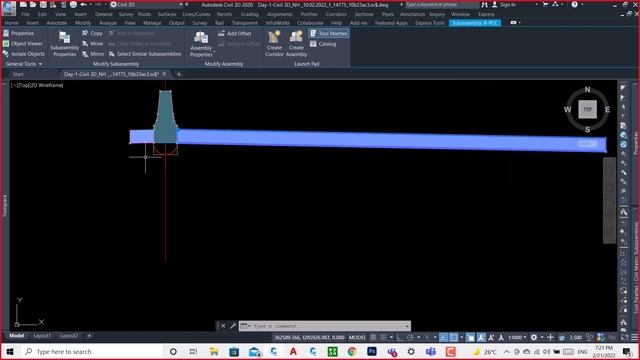This screenshot has width=640, height=360.
Task: Click the Undo arrow in quick access toolbar
Action: pyautogui.click(x=83, y=4)
